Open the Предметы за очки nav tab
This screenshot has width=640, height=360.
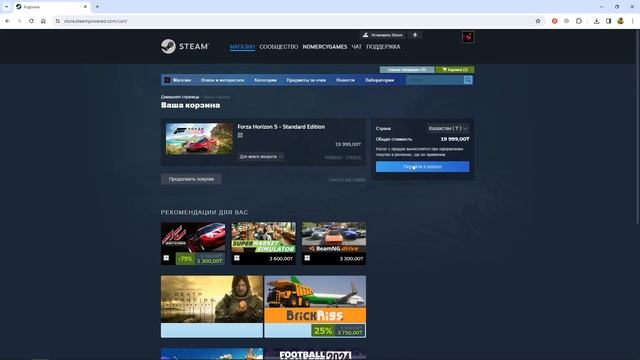[306, 80]
